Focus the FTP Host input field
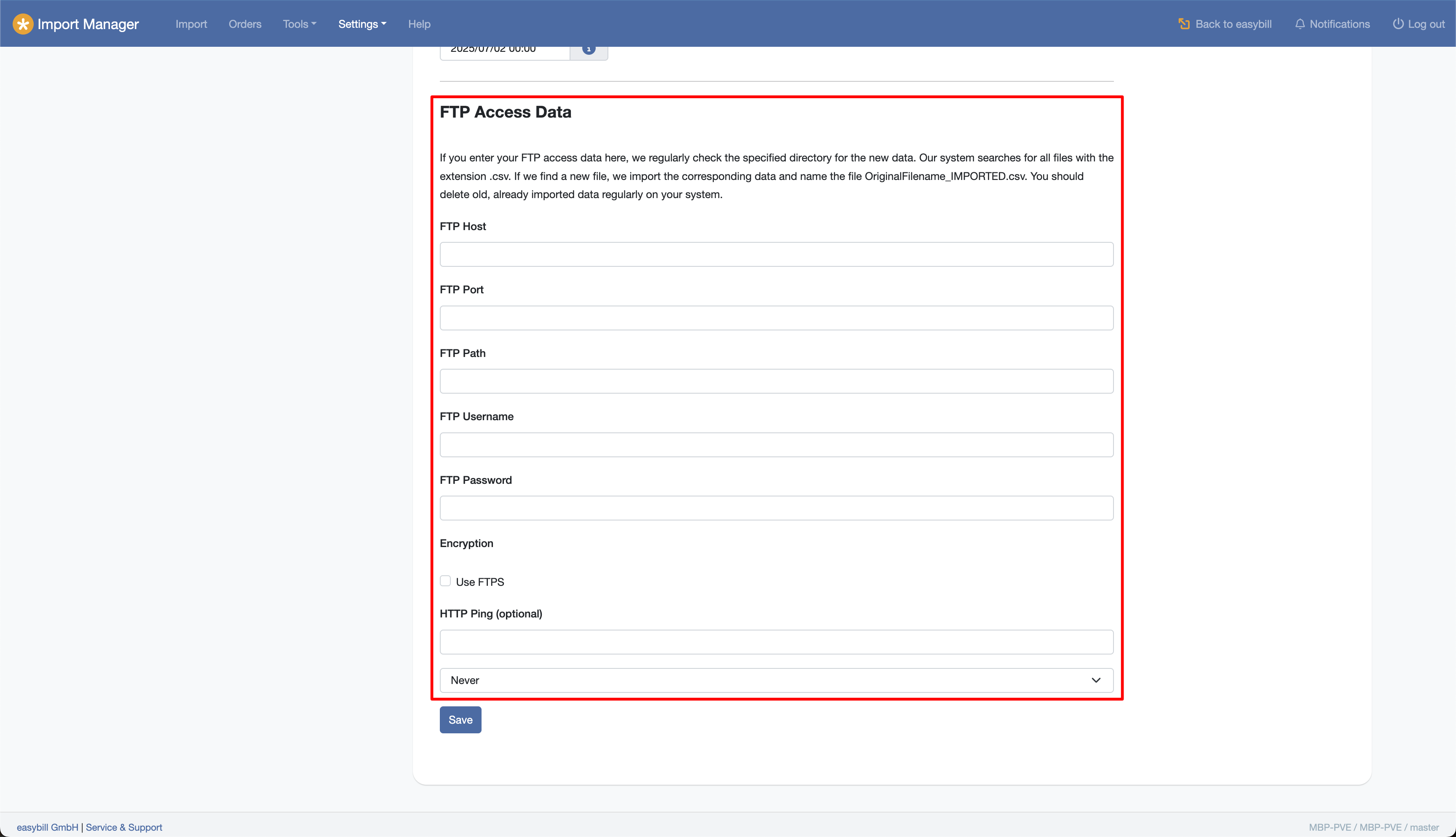This screenshot has width=1456, height=837. 776,254
